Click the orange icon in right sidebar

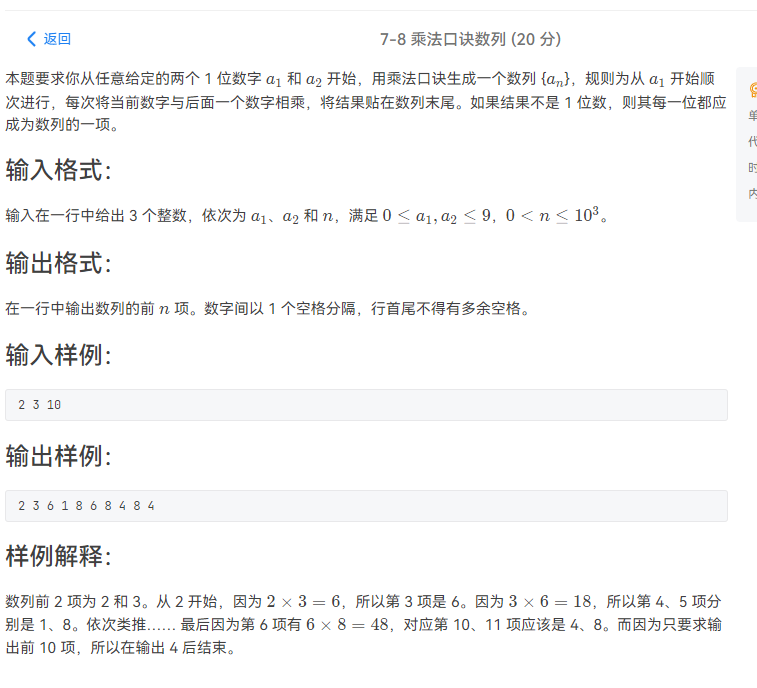pyautogui.click(x=753, y=90)
